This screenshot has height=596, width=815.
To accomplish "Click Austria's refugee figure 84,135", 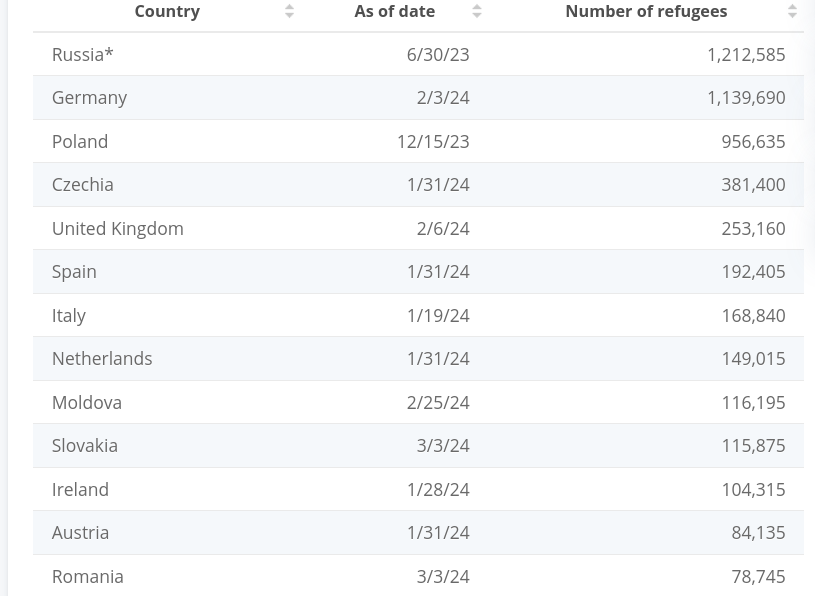I will (x=758, y=532).
